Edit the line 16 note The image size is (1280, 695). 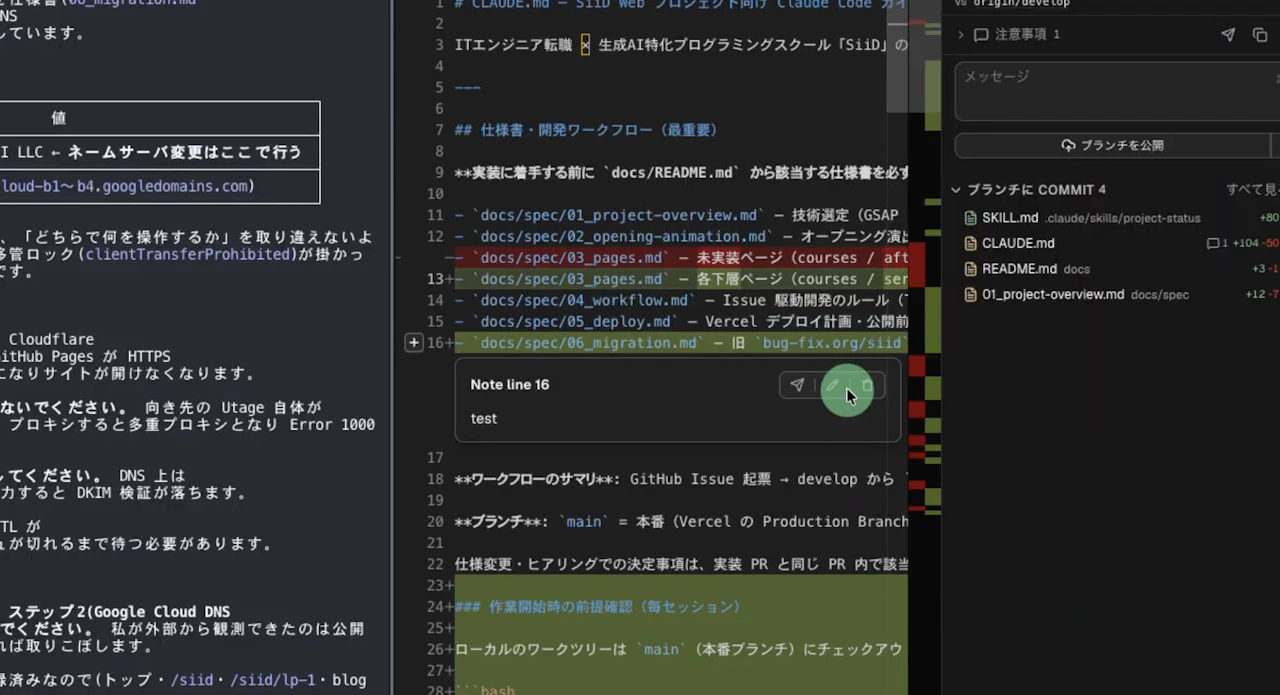(832, 385)
